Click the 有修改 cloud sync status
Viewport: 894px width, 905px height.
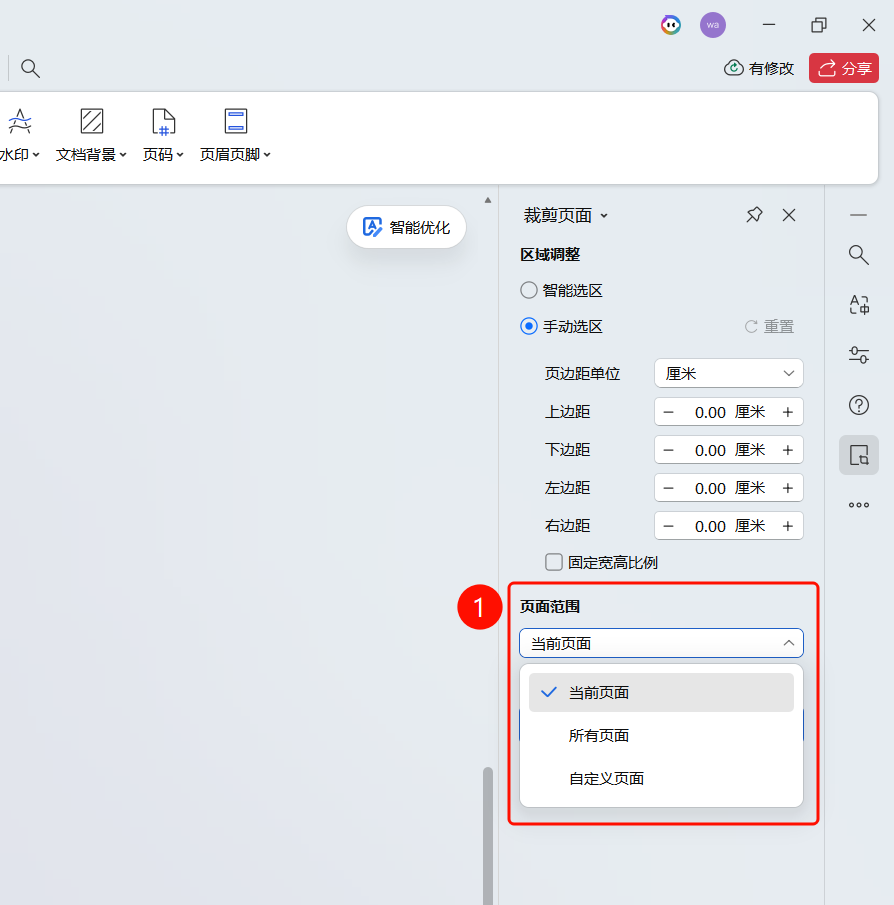759,68
